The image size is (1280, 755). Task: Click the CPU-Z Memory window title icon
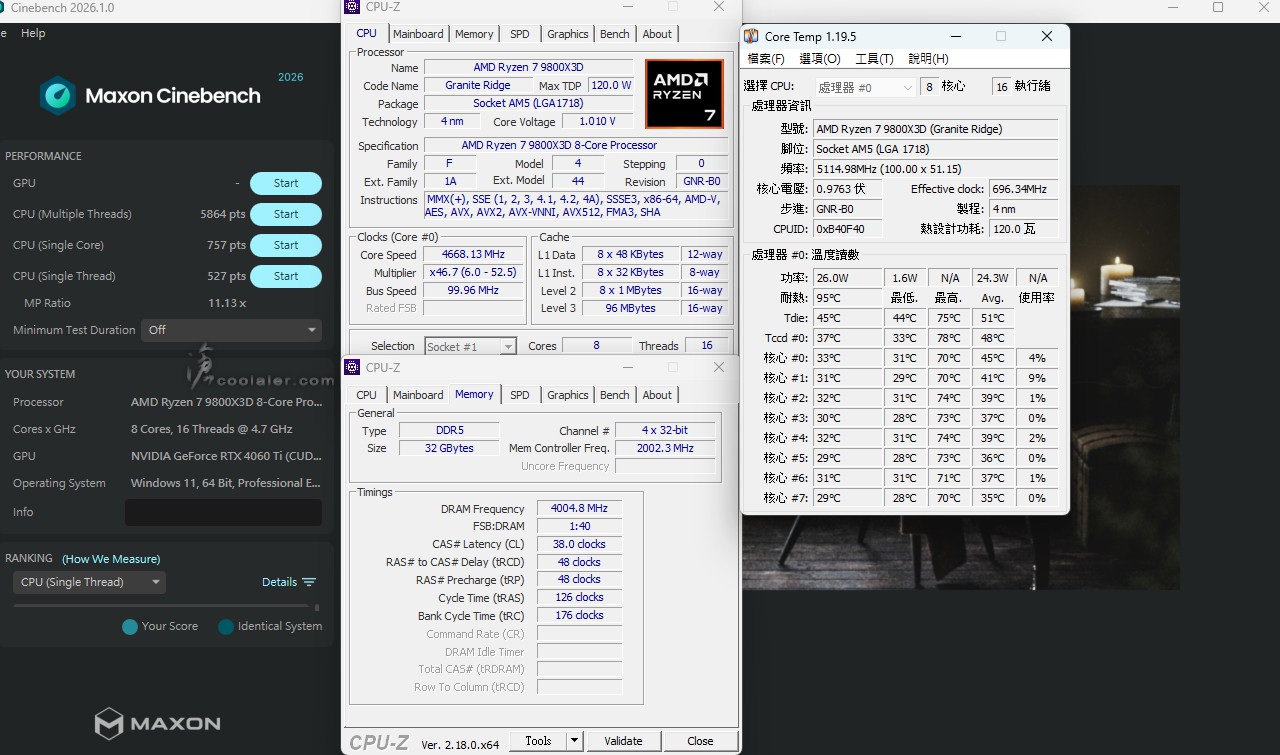point(352,367)
